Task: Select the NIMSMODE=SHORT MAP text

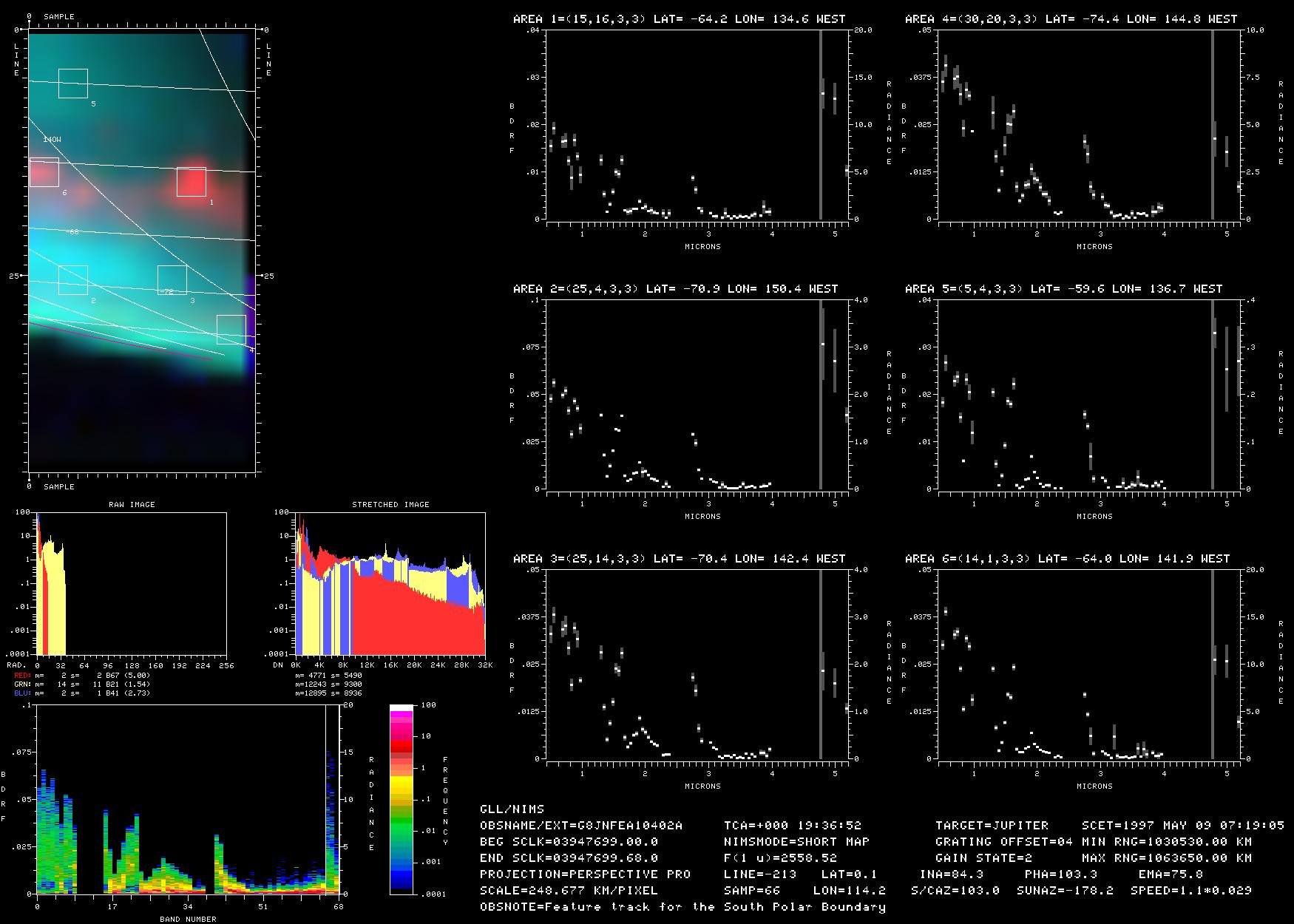Action: (796, 842)
